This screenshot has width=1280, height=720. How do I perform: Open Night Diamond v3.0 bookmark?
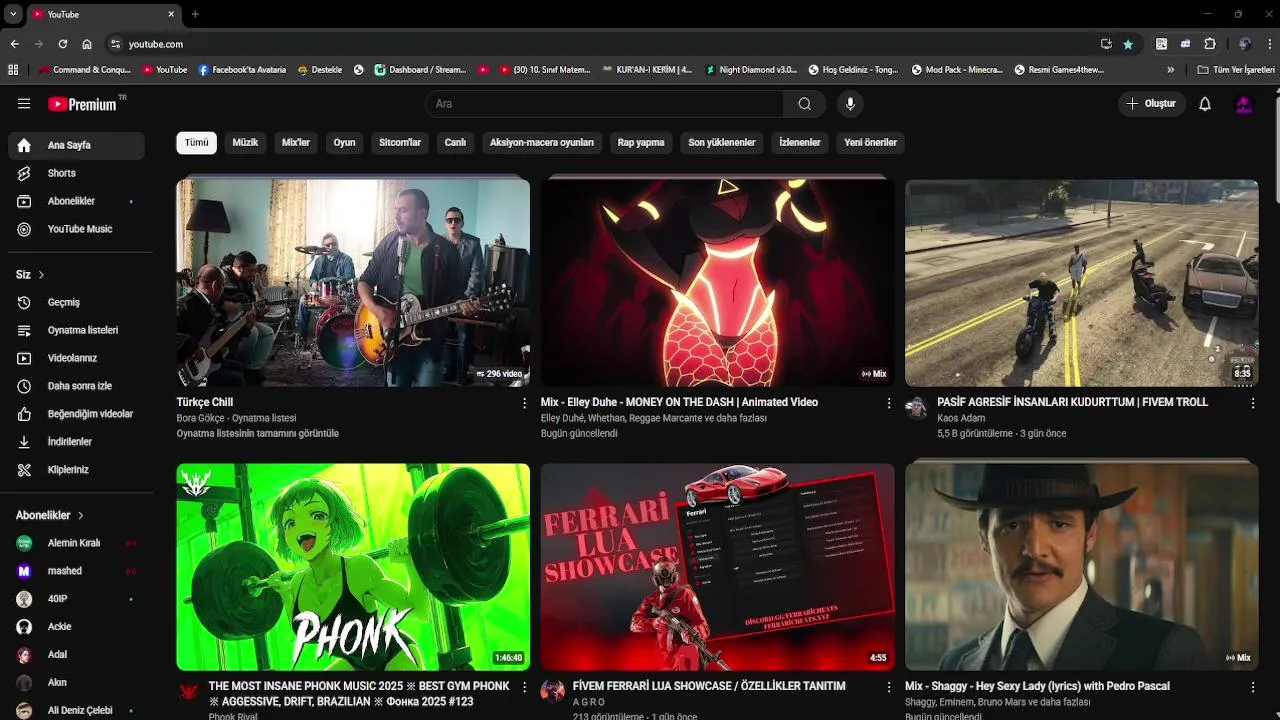click(x=751, y=70)
